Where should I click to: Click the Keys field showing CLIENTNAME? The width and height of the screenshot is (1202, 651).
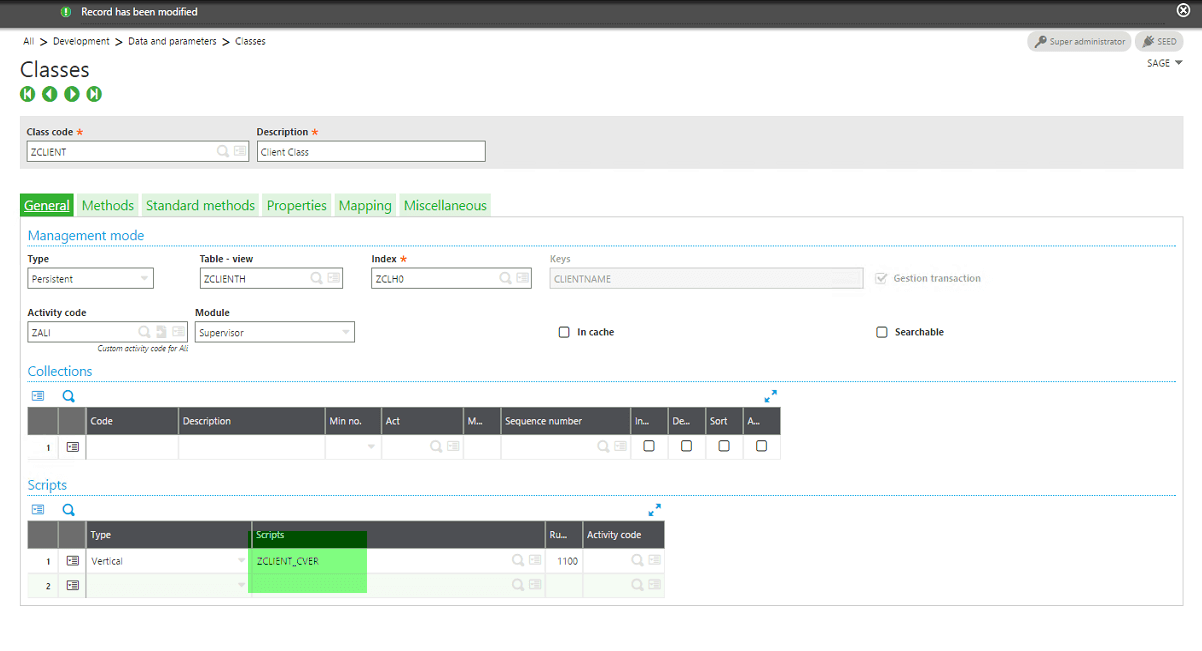click(707, 279)
